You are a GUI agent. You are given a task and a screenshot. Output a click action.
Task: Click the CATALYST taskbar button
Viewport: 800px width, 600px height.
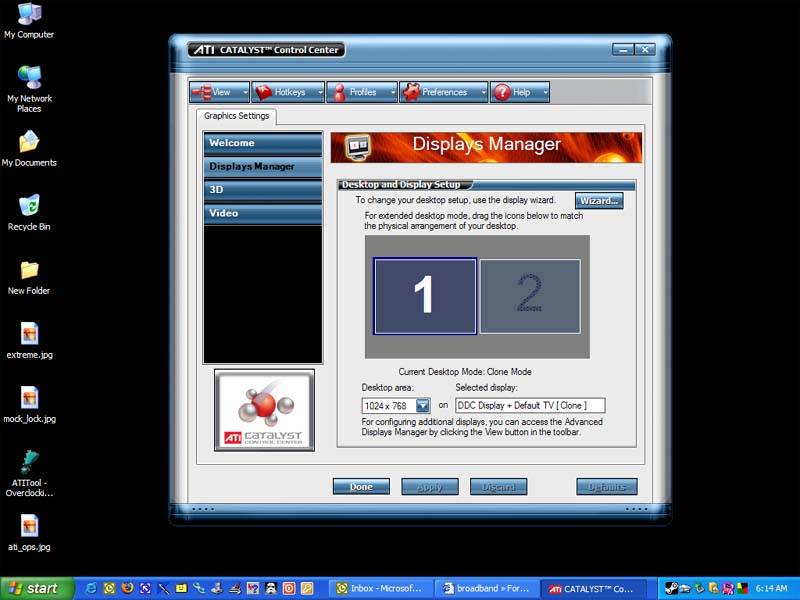coord(592,589)
